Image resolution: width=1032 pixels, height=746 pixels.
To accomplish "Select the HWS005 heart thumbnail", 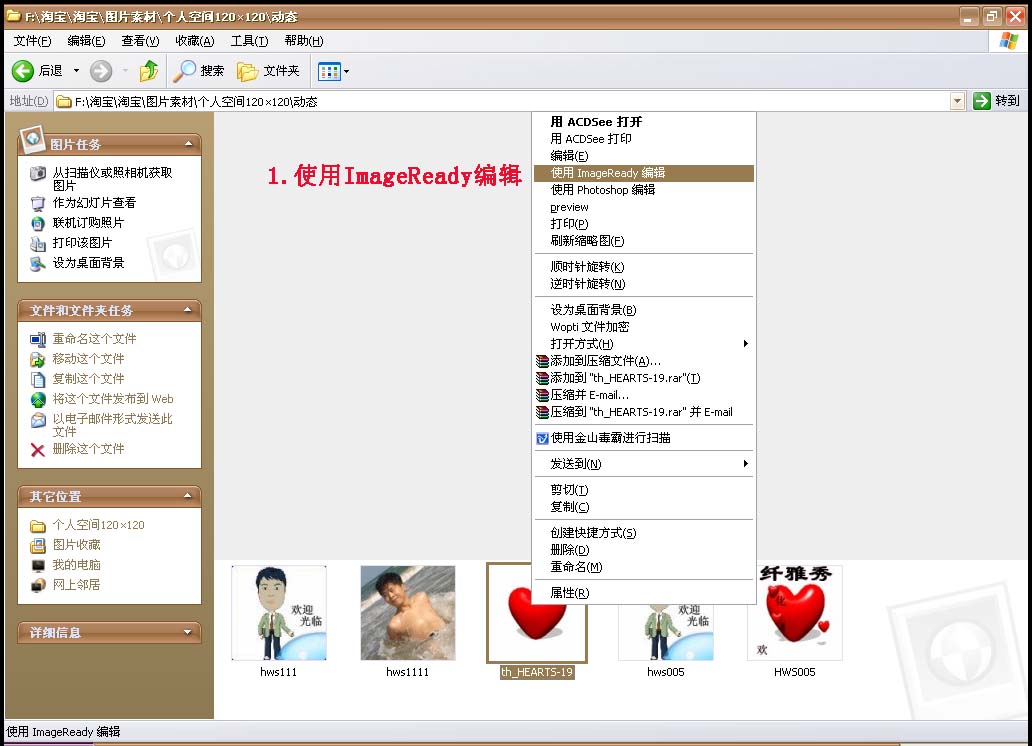I will click(x=794, y=613).
